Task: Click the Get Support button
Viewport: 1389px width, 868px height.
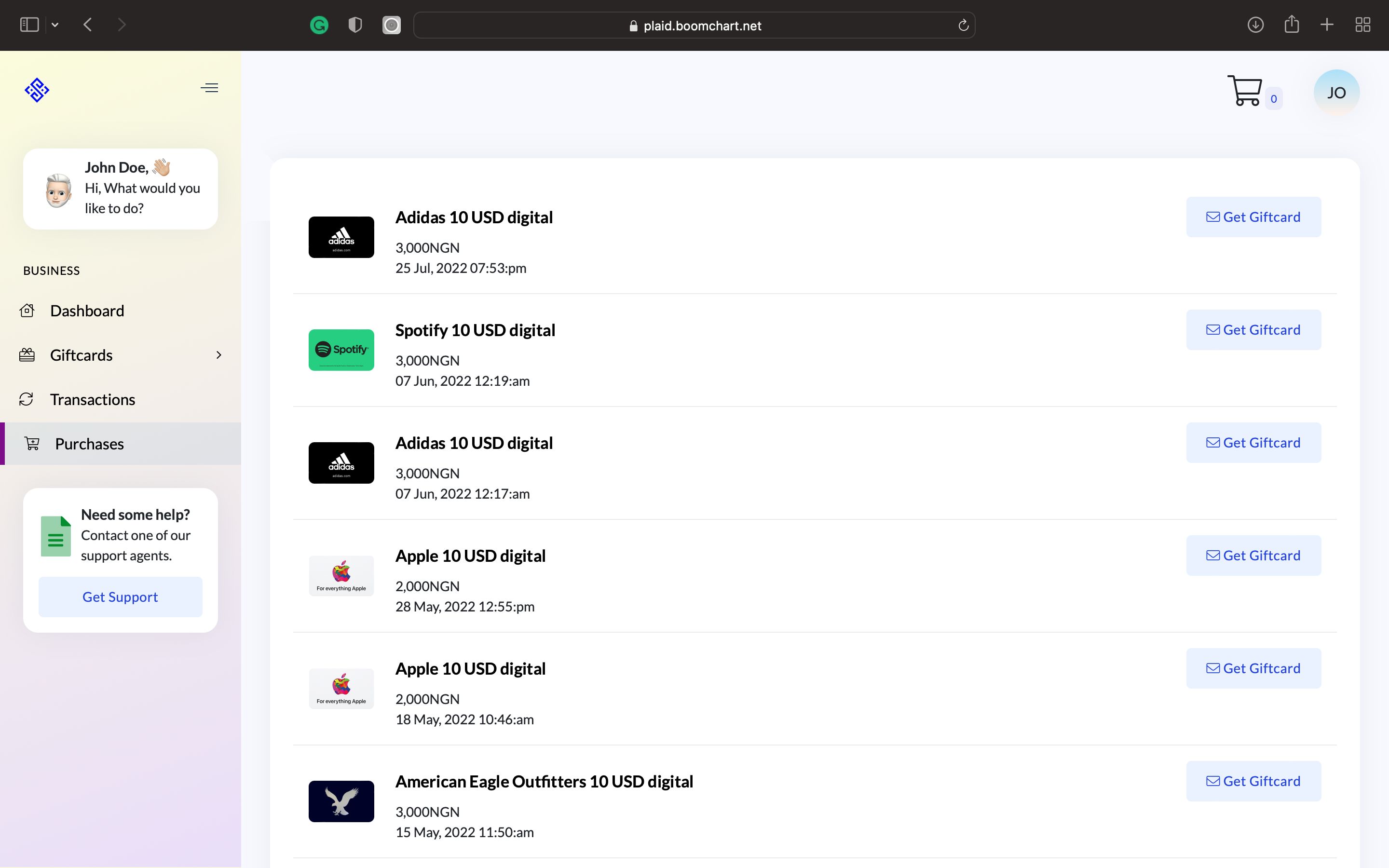Action: (120, 597)
